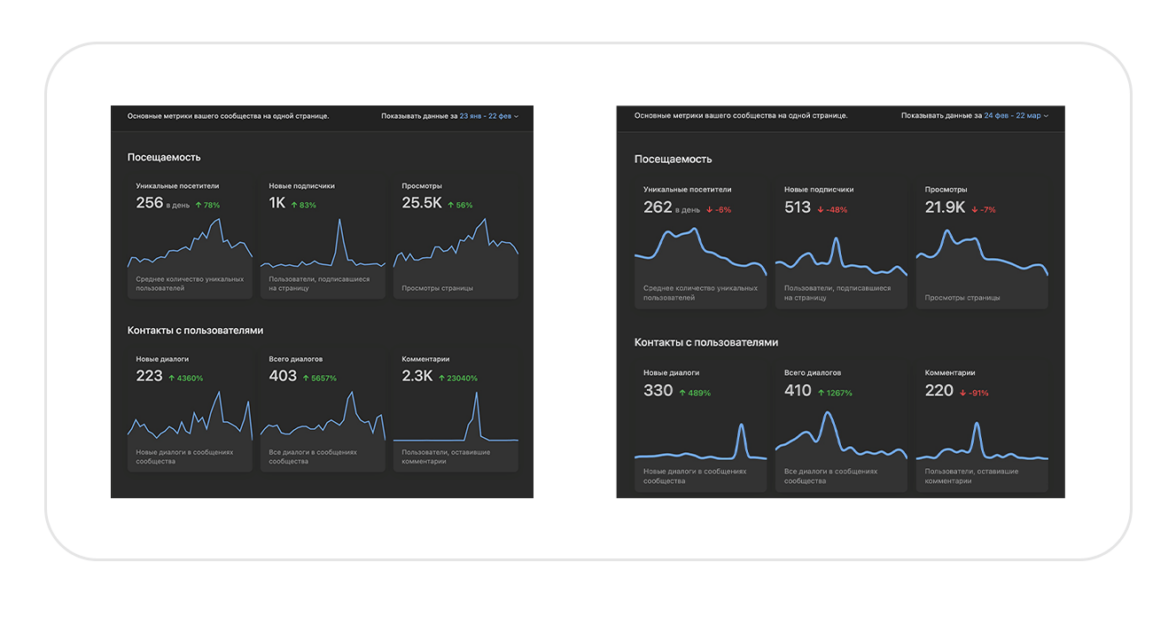Viewport: 1176px width, 617px height.
Task: Open the Новые подписчики card showing 513
Action: (x=841, y=244)
